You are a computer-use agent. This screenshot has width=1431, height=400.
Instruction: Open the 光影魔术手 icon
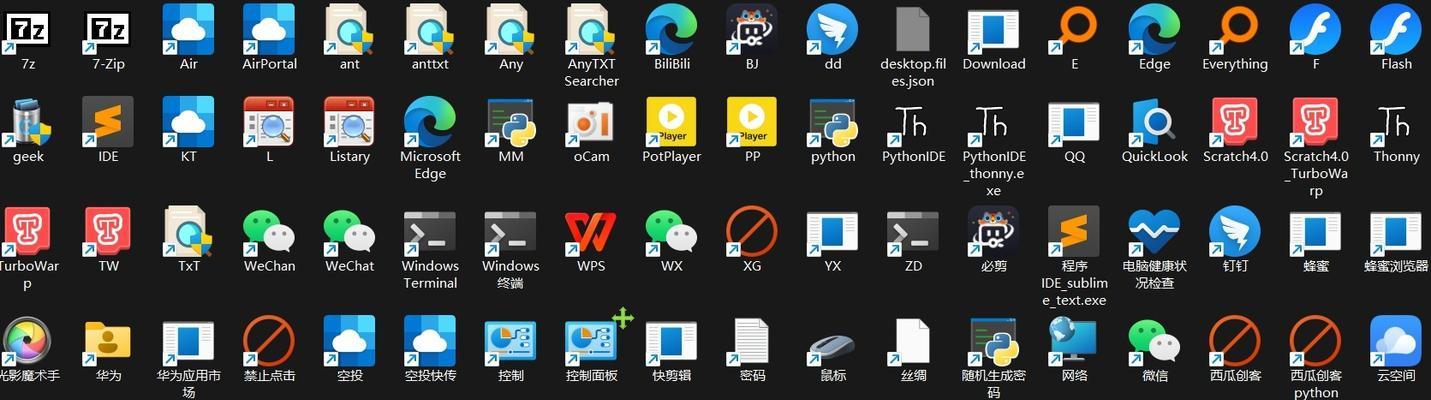coord(28,342)
